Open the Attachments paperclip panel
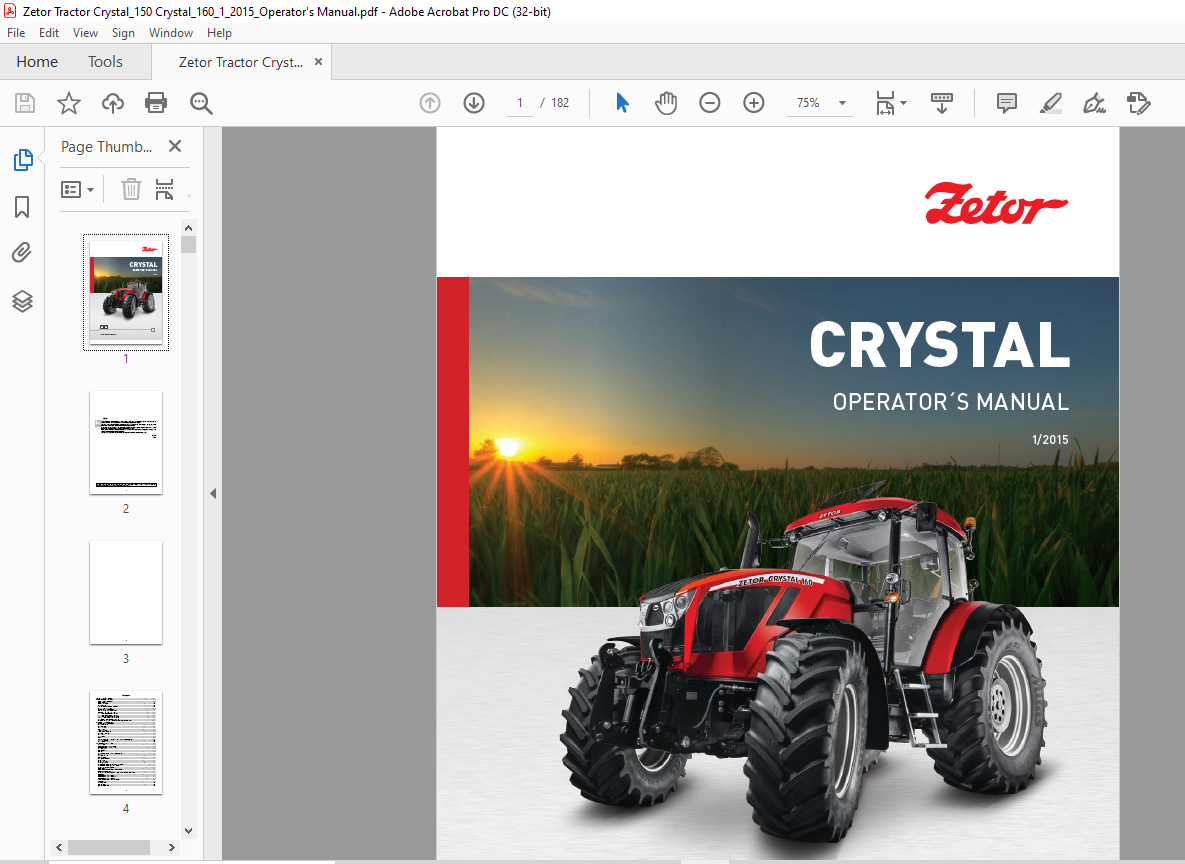 point(22,252)
